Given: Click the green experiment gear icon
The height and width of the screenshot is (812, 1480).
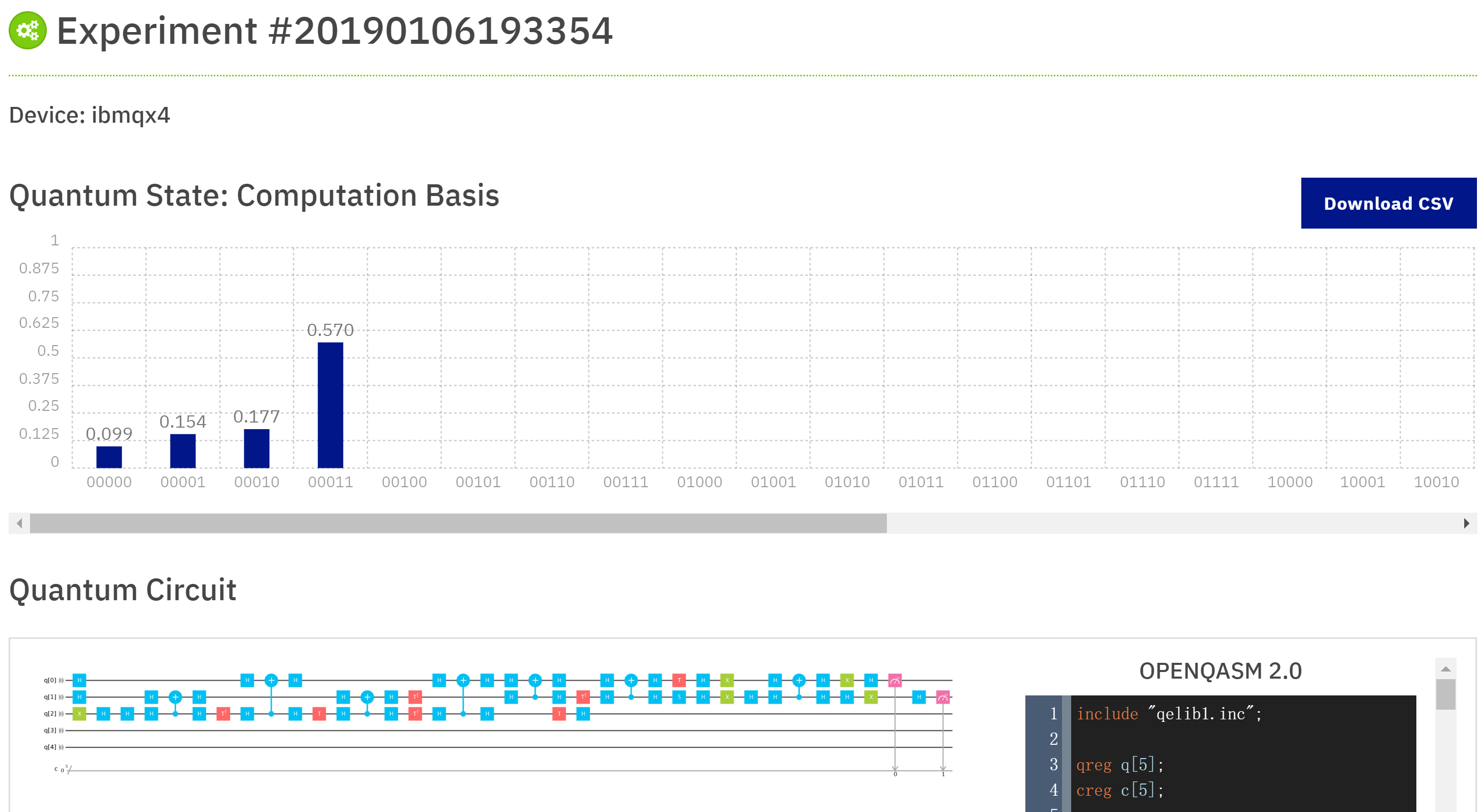Looking at the screenshot, I should click(27, 31).
